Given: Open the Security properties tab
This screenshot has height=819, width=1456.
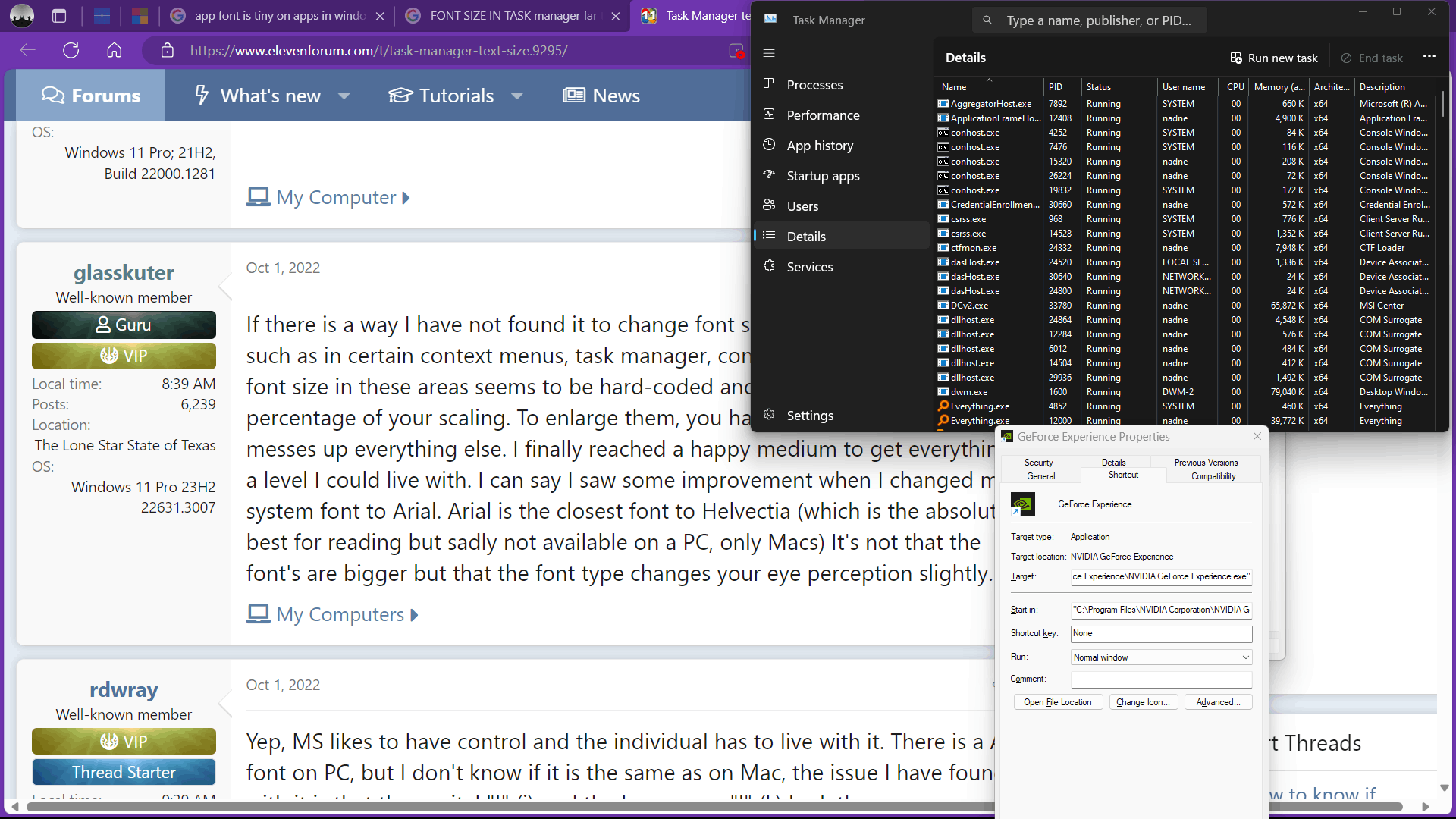Looking at the screenshot, I should click(x=1038, y=463).
